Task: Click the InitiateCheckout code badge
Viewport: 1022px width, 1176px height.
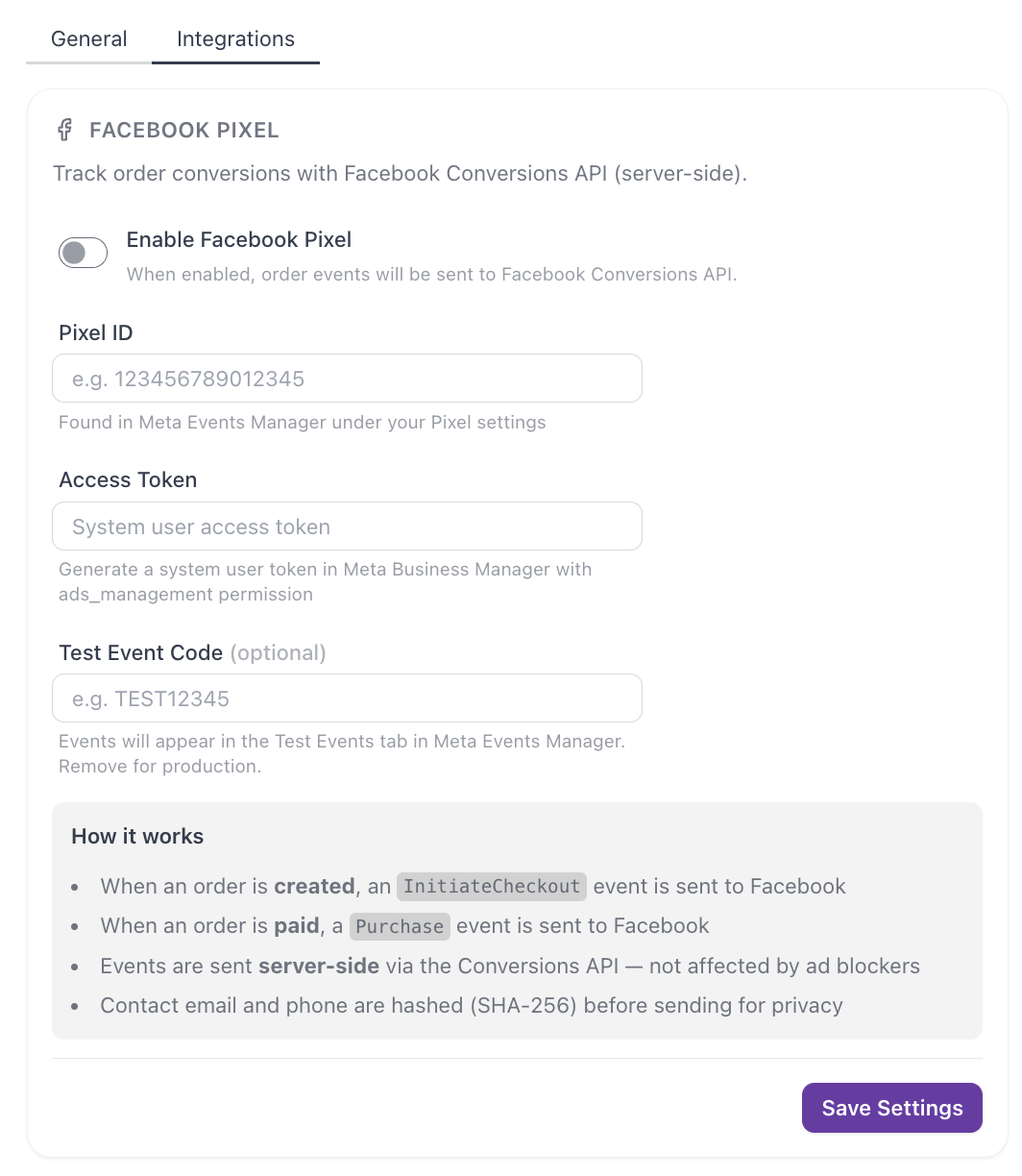Action: tap(492, 886)
